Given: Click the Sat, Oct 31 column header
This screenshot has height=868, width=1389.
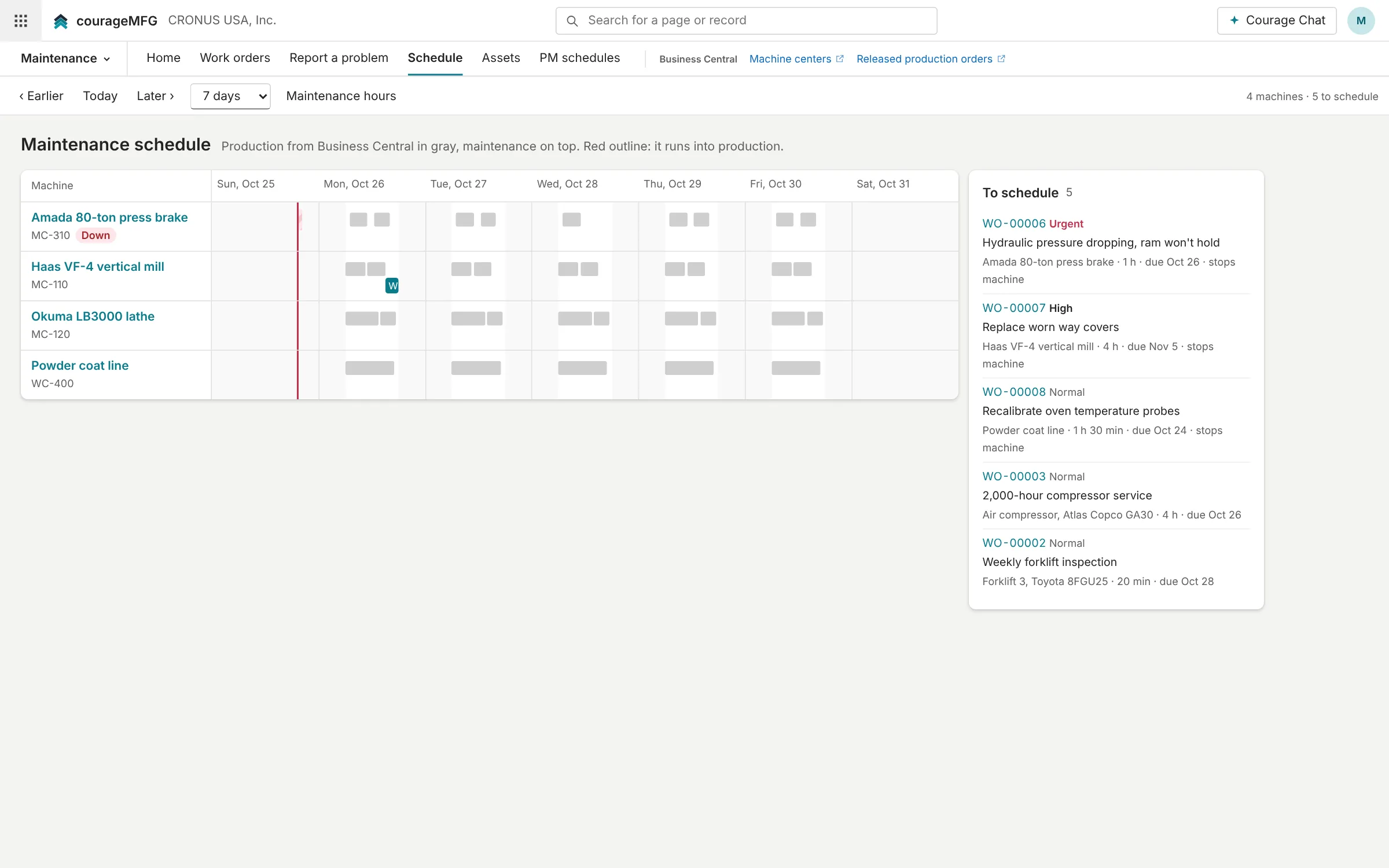Looking at the screenshot, I should point(883,184).
